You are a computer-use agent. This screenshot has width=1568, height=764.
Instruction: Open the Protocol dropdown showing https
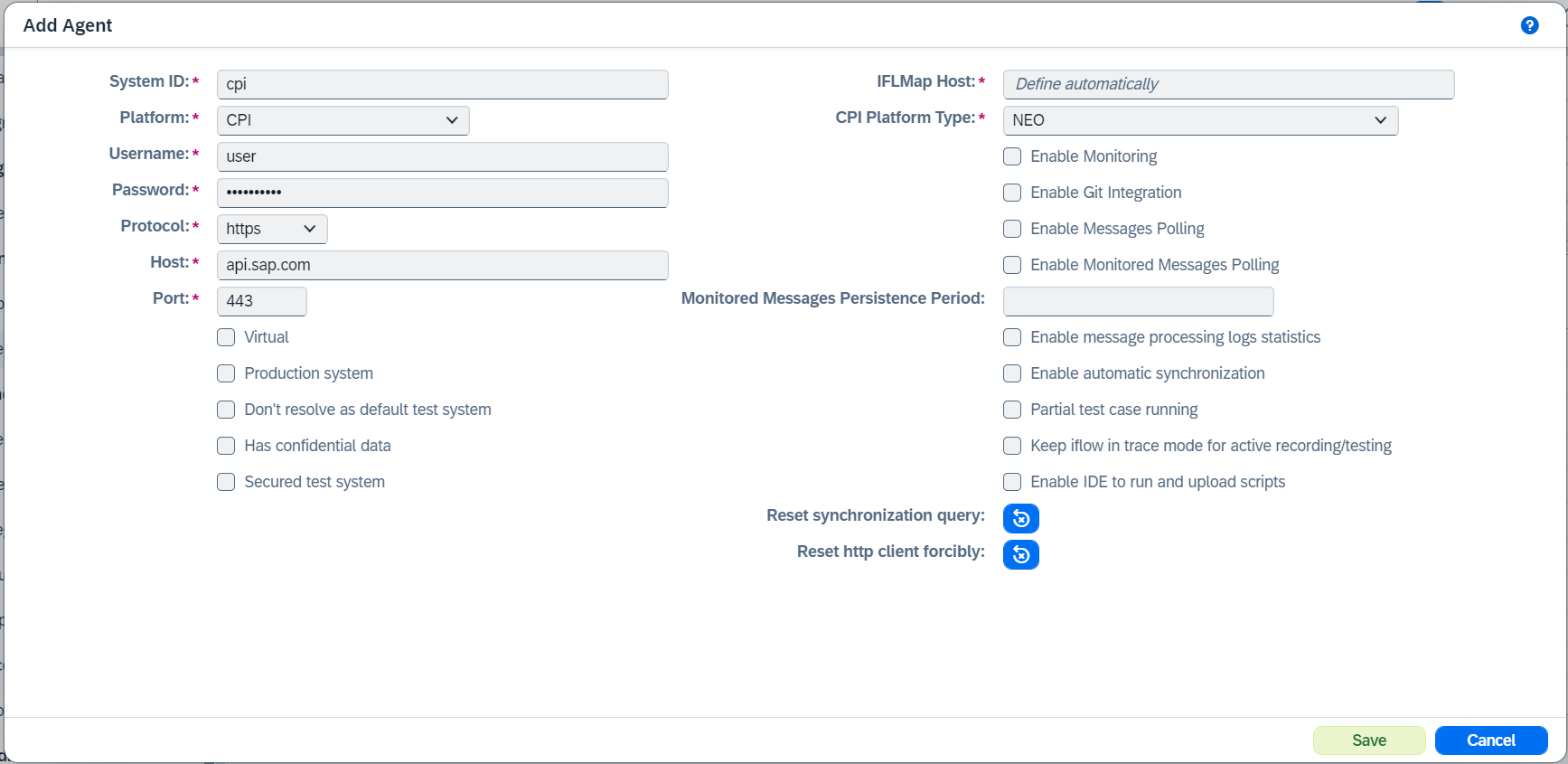(272, 229)
